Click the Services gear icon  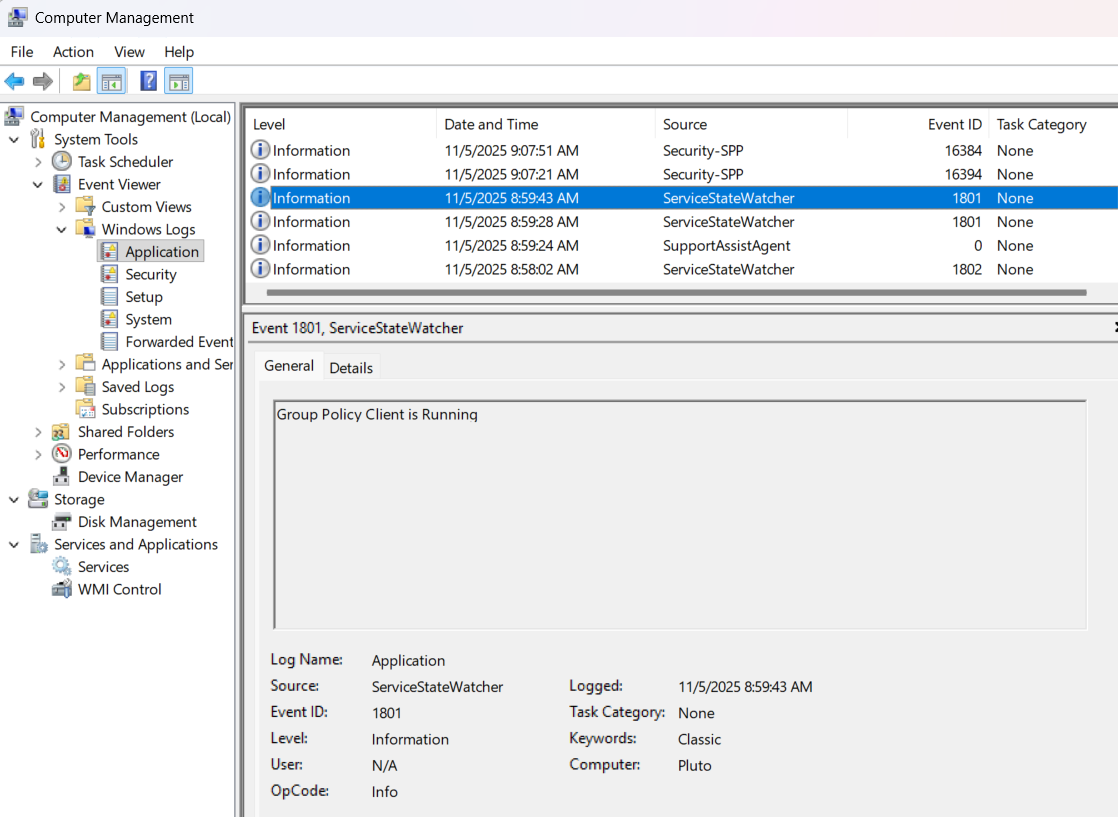62,567
